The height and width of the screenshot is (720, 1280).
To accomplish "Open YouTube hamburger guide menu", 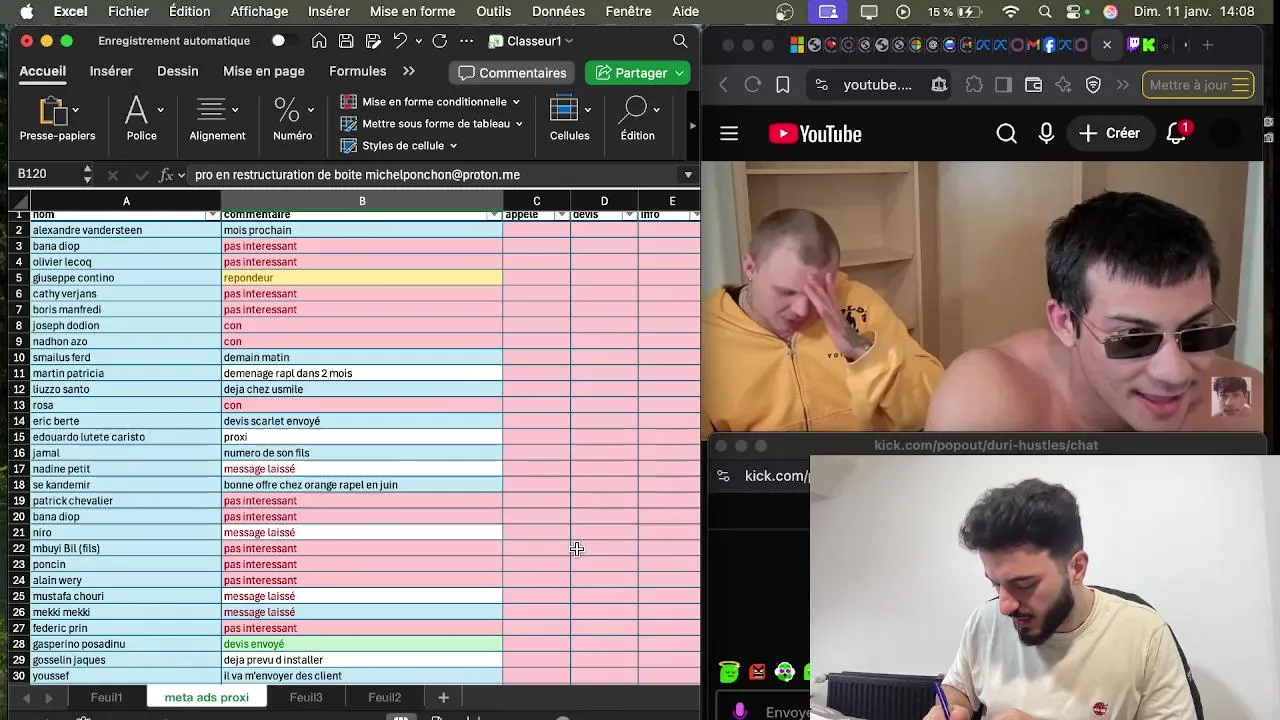I will [729, 133].
